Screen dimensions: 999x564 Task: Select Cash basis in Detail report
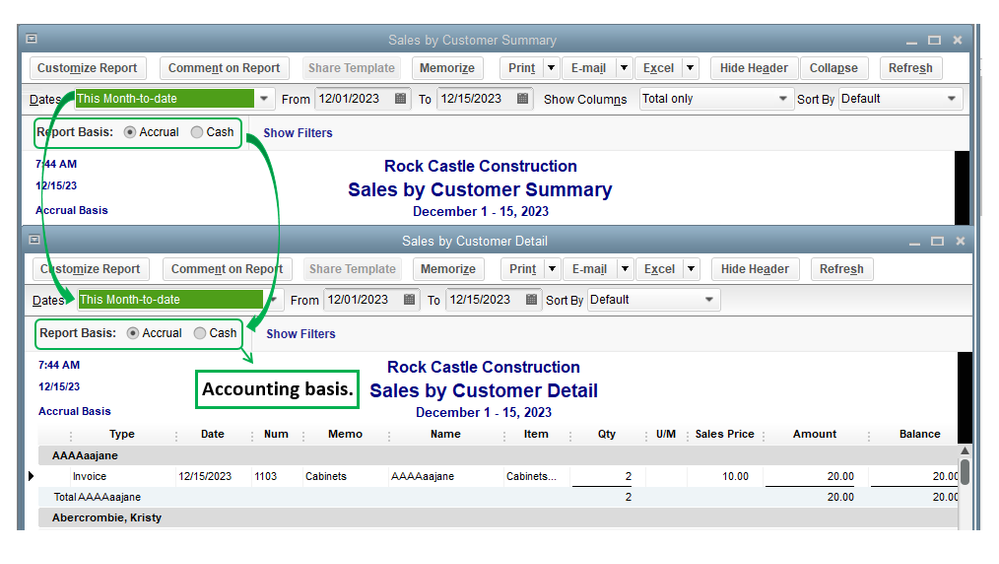tap(199, 333)
